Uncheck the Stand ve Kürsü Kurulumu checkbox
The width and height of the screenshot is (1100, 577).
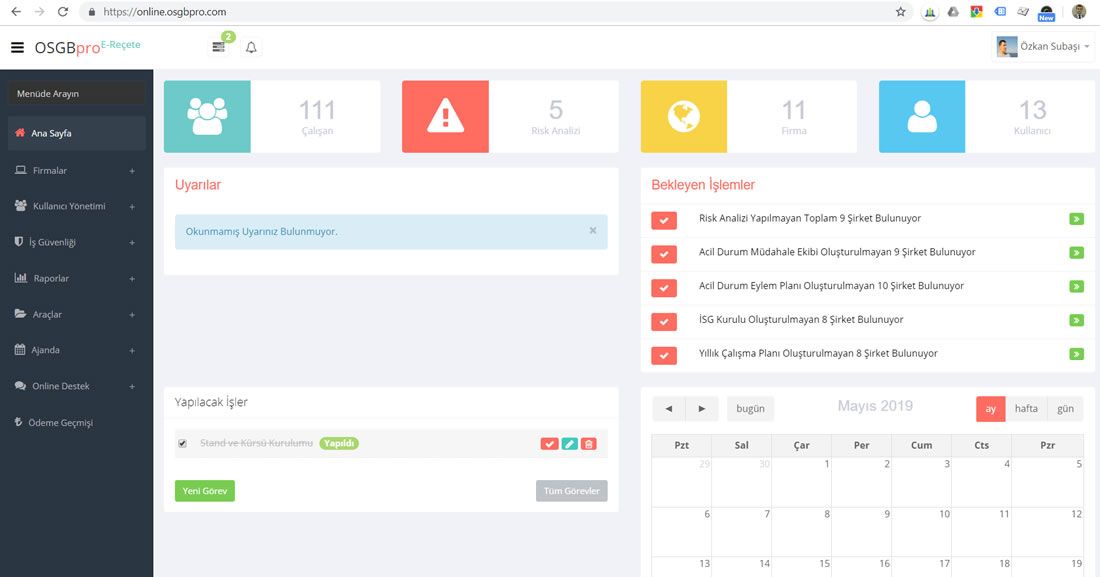(x=182, y=443)
